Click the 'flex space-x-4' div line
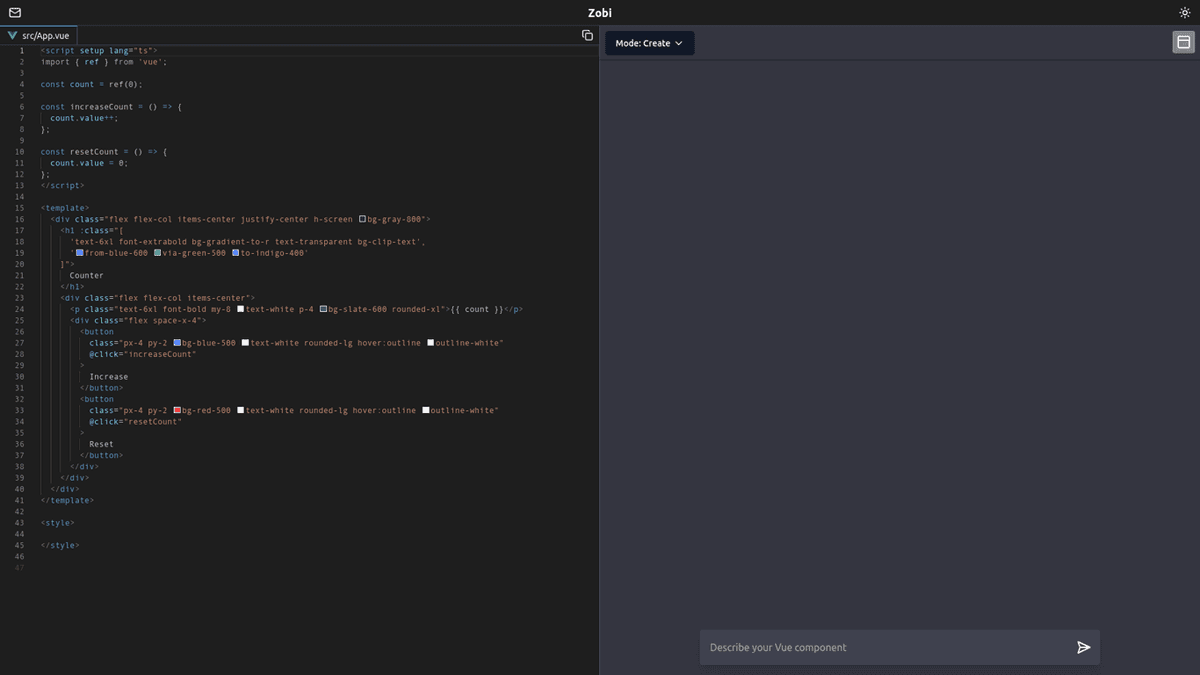 (137, 320)
